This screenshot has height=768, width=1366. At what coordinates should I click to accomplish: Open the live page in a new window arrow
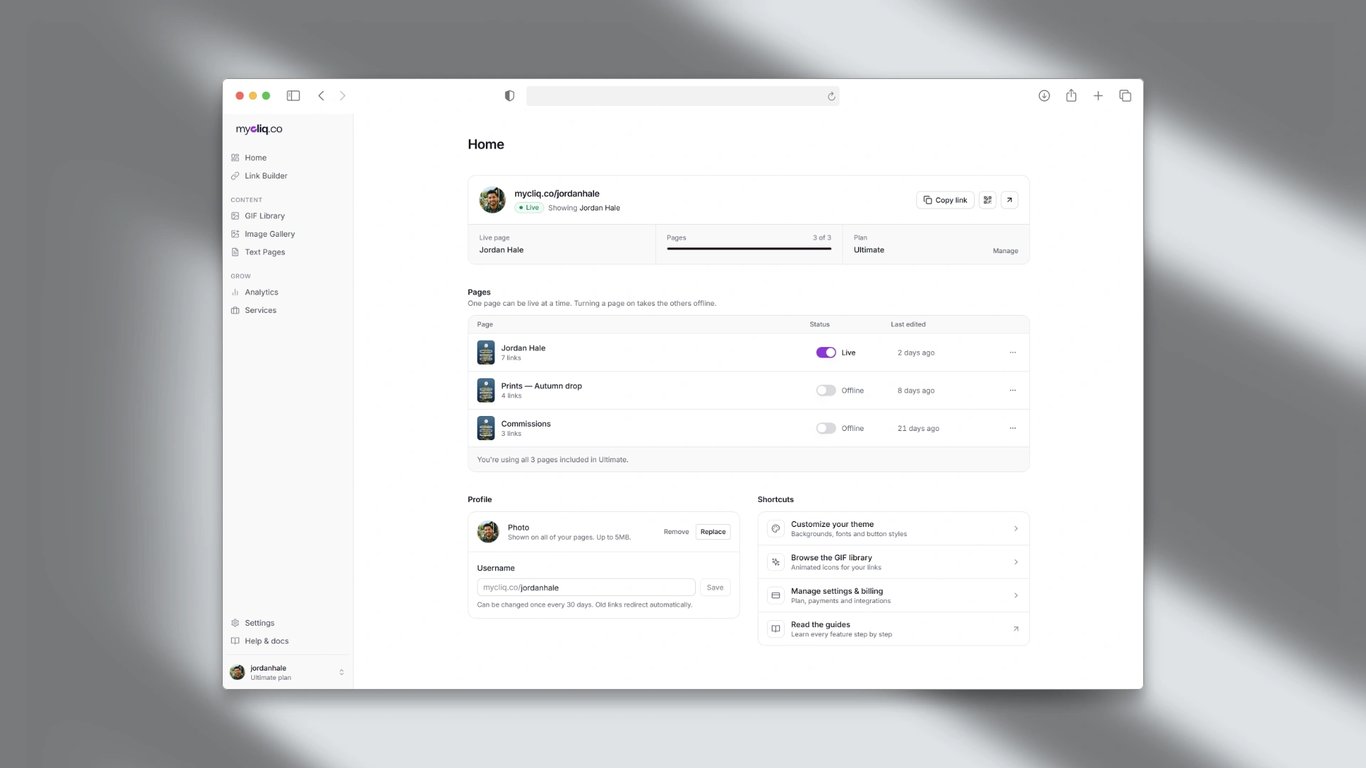click(1010, 200)
